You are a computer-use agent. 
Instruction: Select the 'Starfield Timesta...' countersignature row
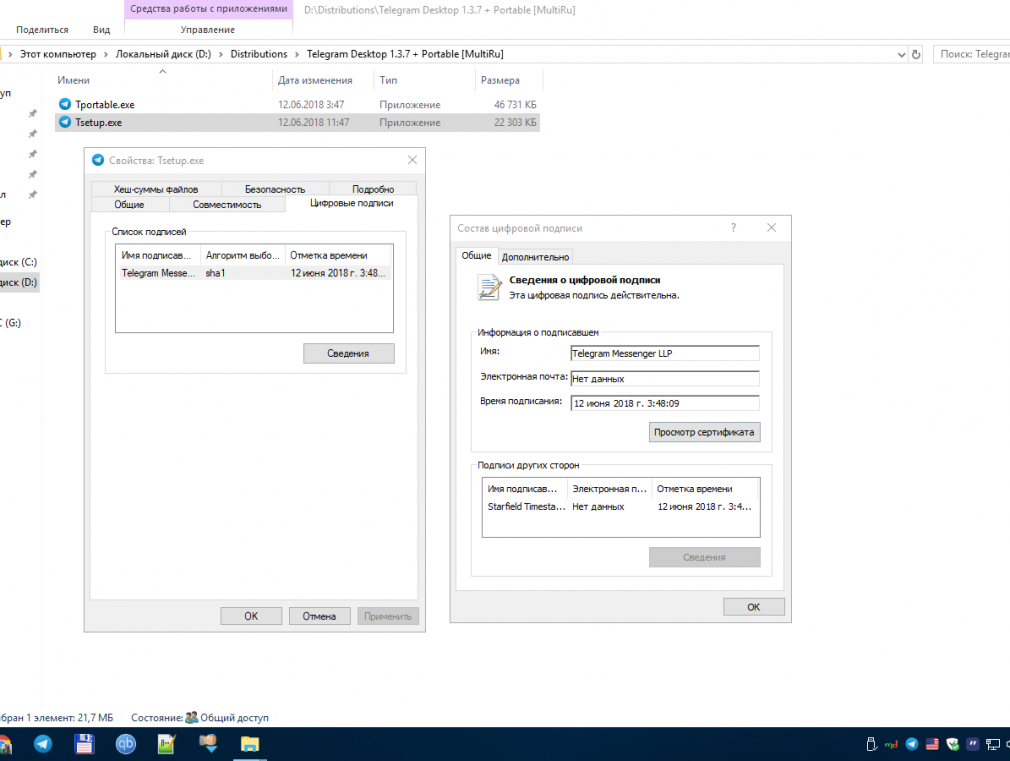621,506
